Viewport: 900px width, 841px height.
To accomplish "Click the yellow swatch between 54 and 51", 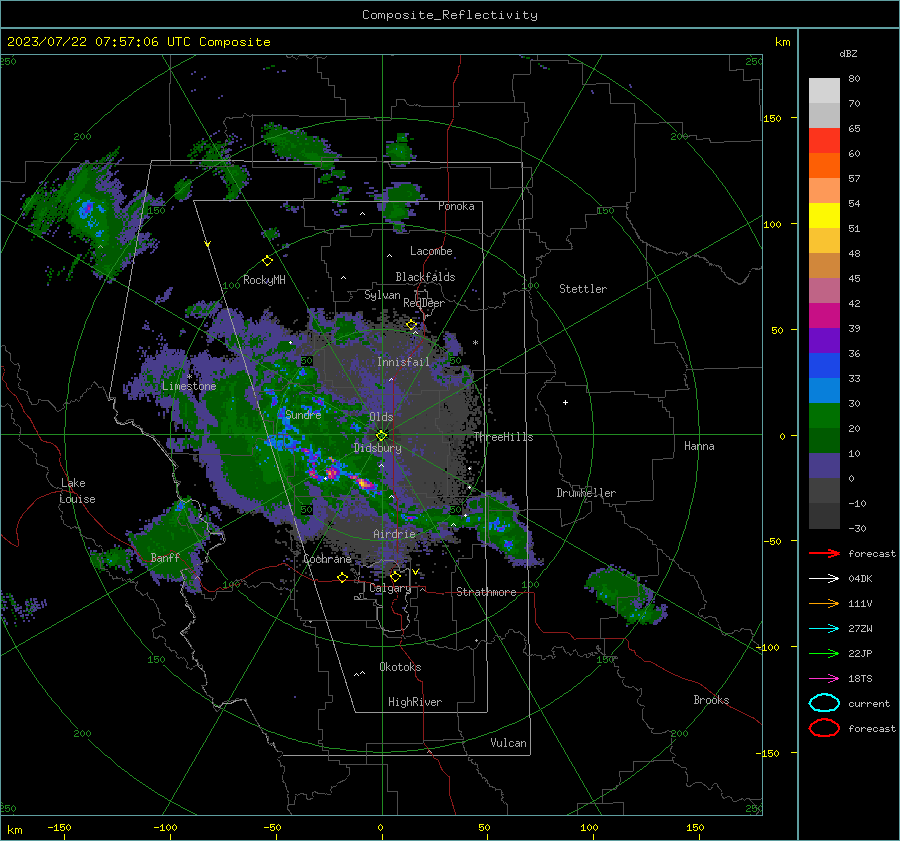I will click(824, 215).
